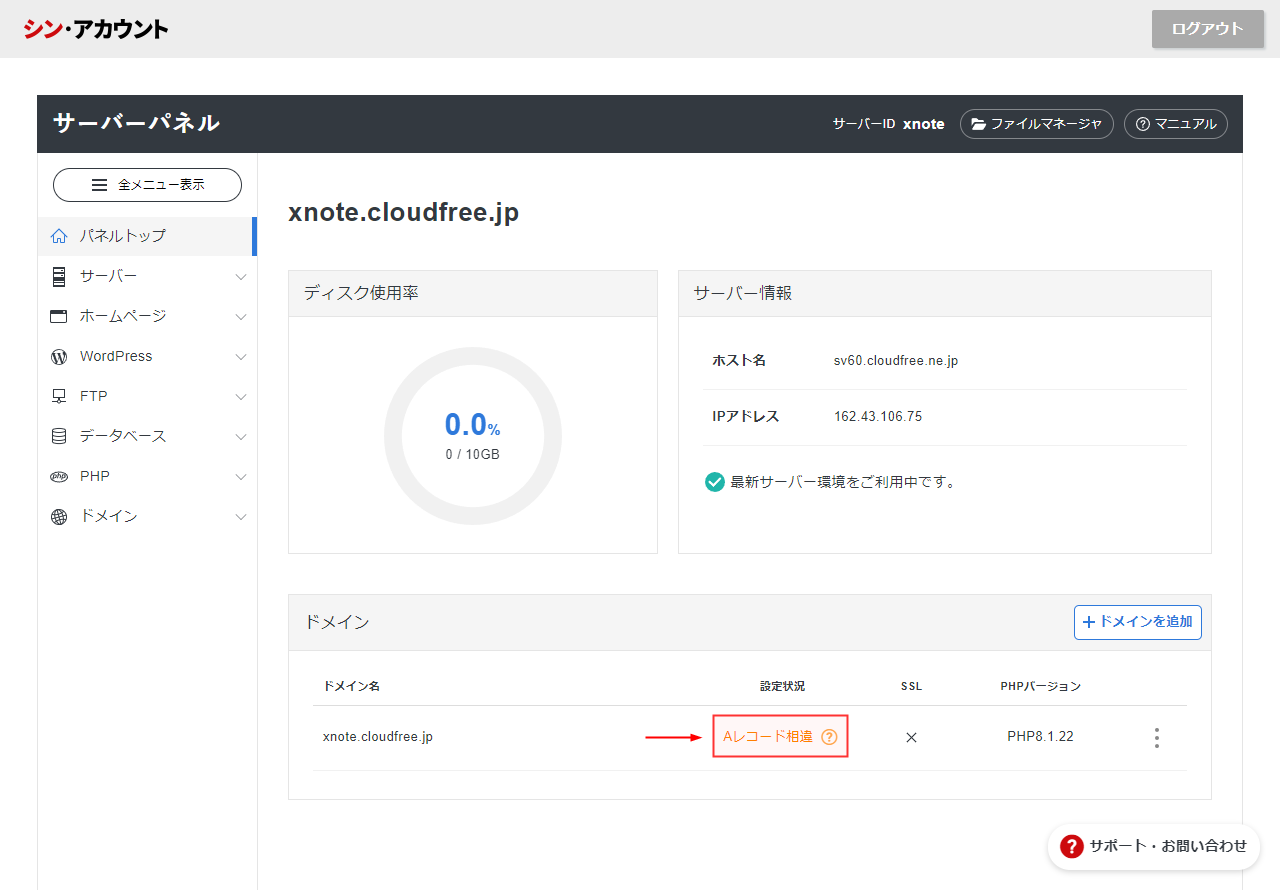
Task: Click the disk usage circular gauge
Action: click(x=473, y=436)
